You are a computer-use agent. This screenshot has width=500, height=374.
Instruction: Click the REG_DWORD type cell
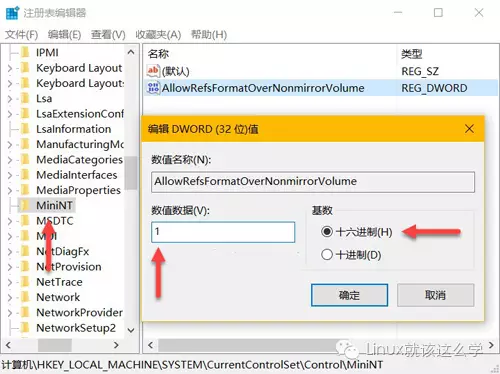click(x=434, y=88)
